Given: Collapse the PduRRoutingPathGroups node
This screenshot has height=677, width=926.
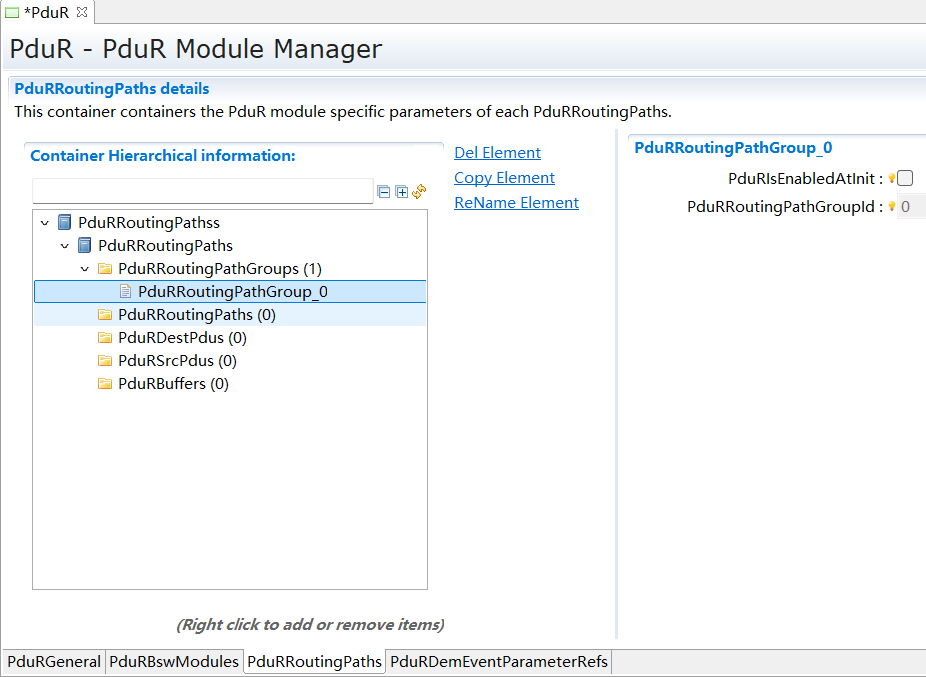Looking at the screenshot, I should coord(84,268).
